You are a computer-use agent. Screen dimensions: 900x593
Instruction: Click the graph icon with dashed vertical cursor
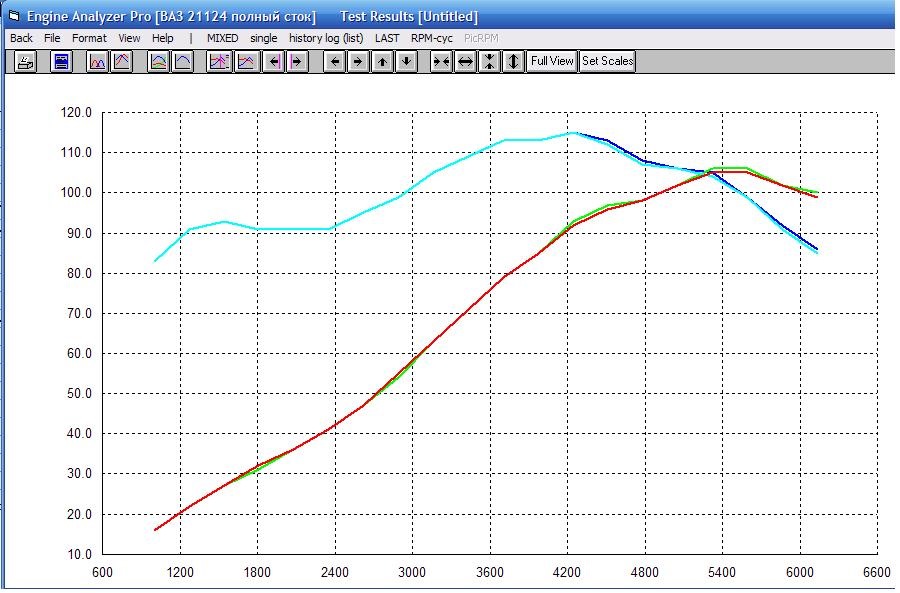(x=219, y=61)
